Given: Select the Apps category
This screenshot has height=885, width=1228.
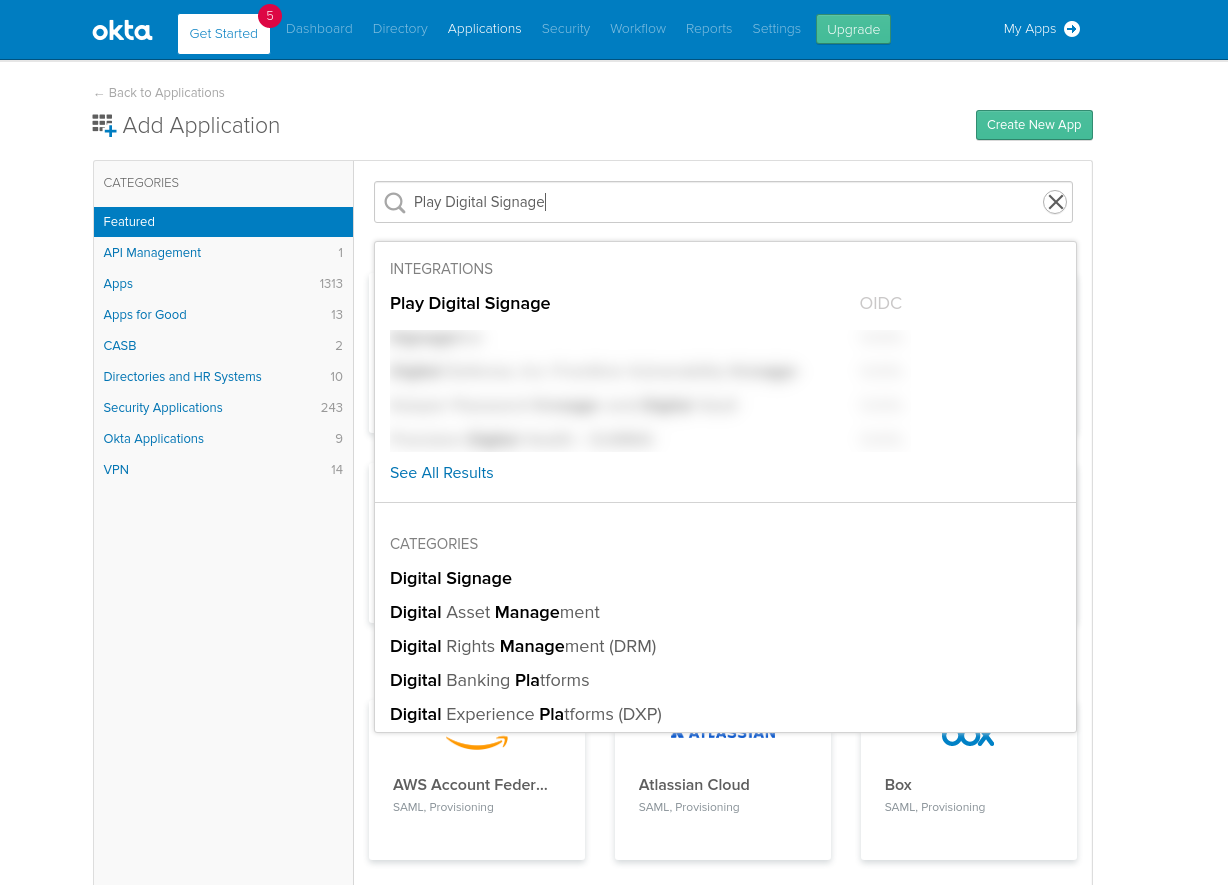Looking at the screenshot, I should point(223,284).
